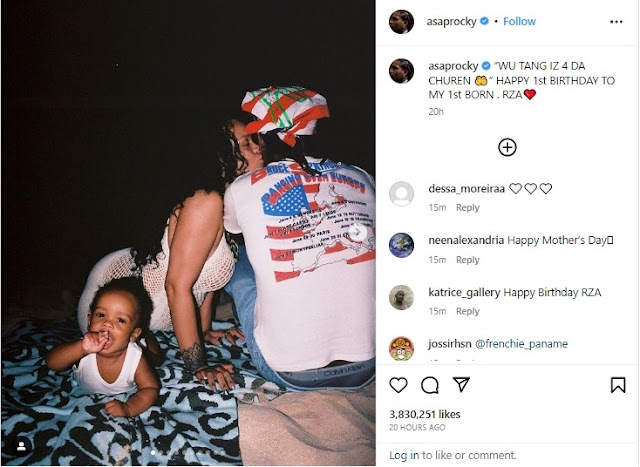Screen dimensions: 640x467
Task: Share post via paper plane icon
Action: [461, 385]
